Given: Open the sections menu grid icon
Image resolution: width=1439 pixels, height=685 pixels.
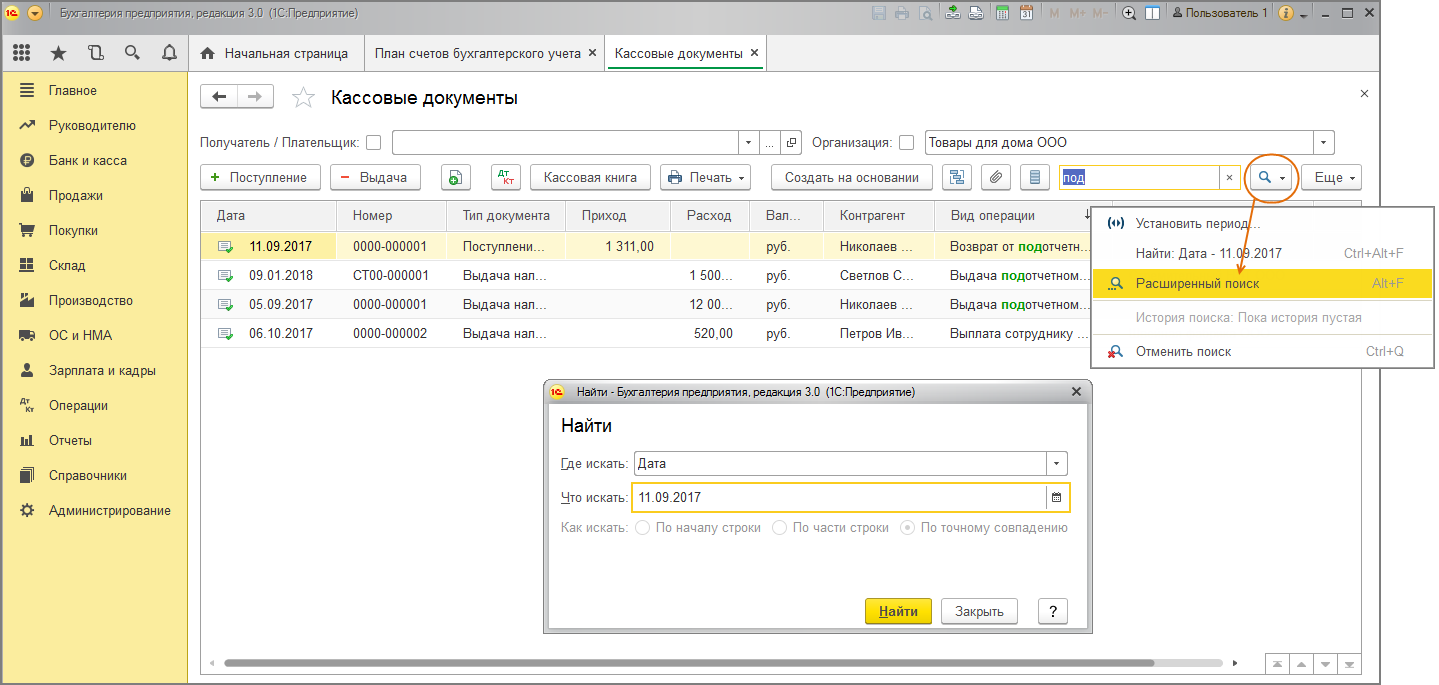Looking at the screenshot, I should [x=21, y=53].
